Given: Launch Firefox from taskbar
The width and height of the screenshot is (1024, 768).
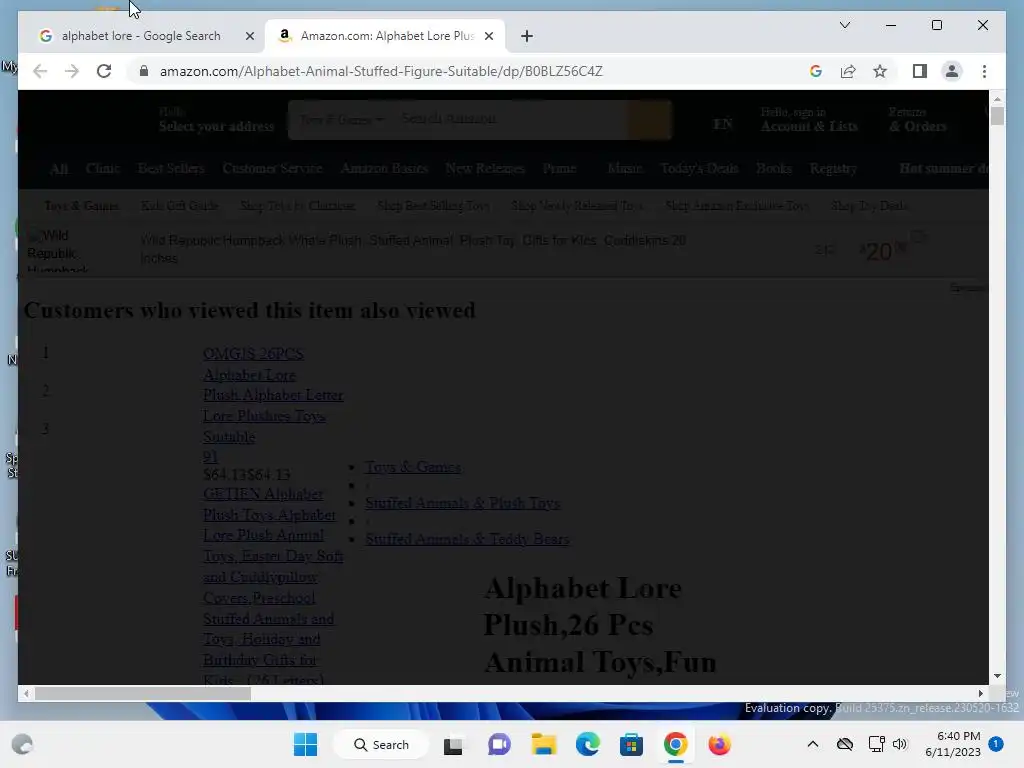Looking at the screenshot, I should [x=719, y=744].
